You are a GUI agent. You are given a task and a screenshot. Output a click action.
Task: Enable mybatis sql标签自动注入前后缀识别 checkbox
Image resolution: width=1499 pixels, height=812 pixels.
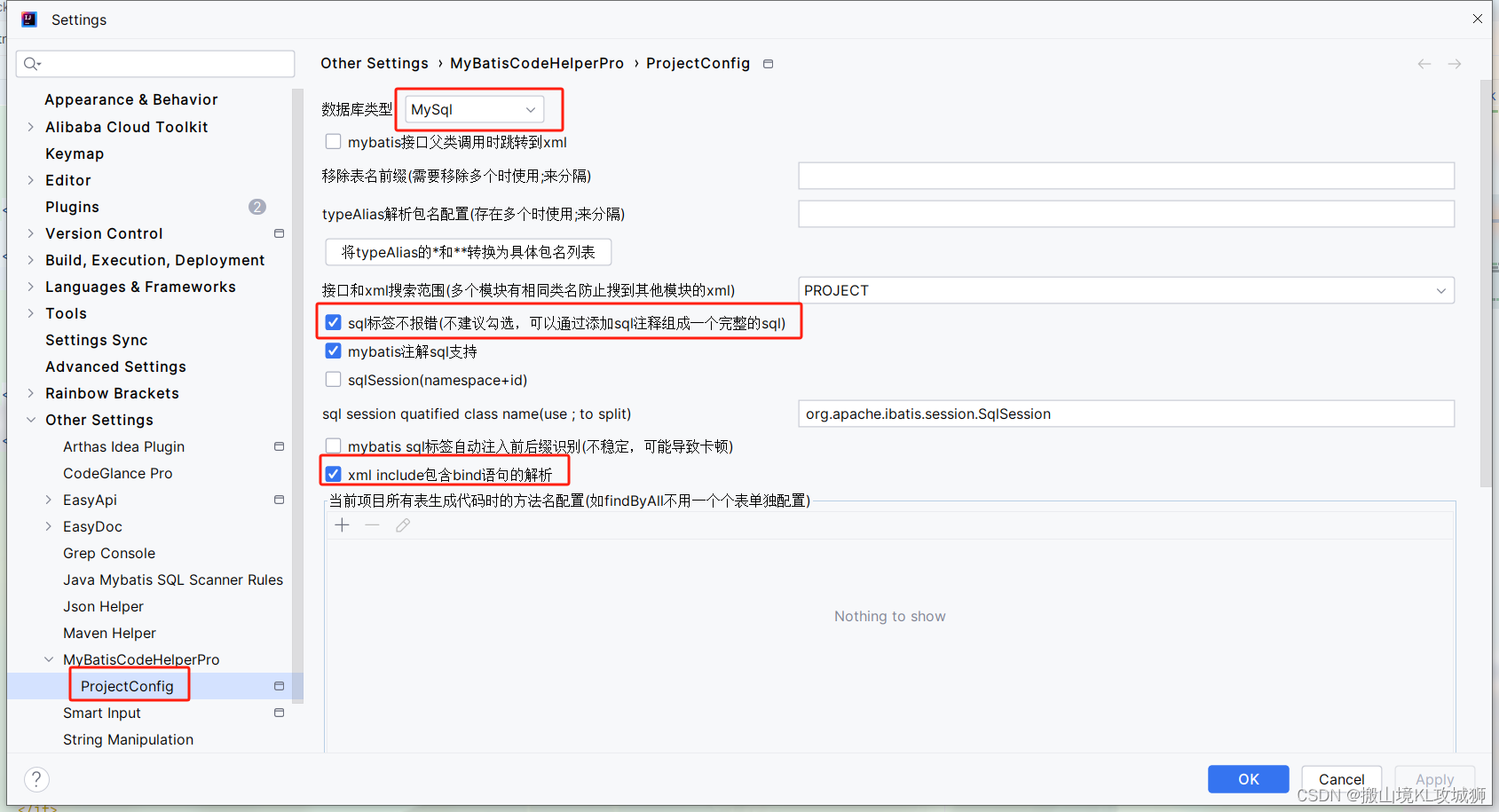tap(334, 445)
